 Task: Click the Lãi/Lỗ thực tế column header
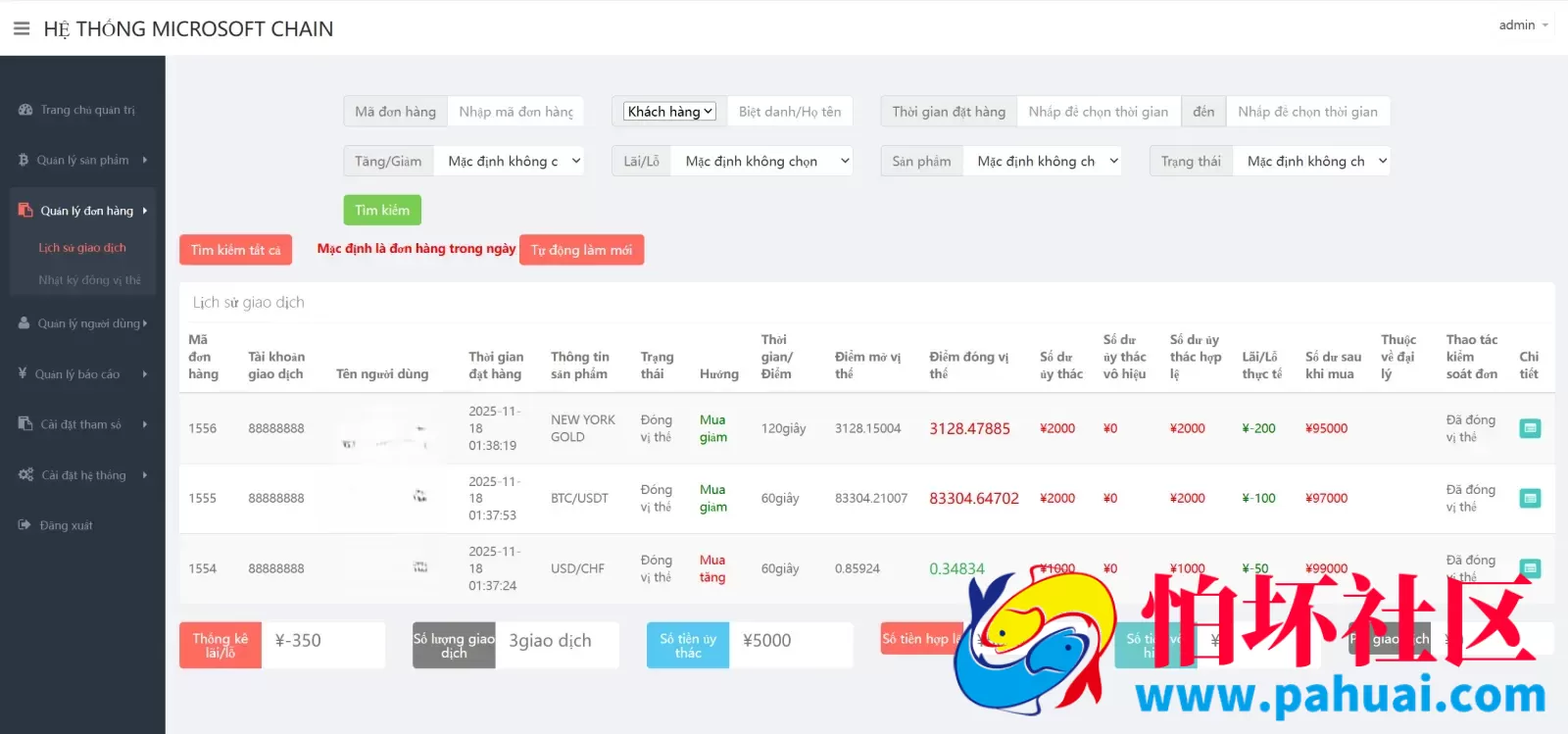coord(1262,365)
